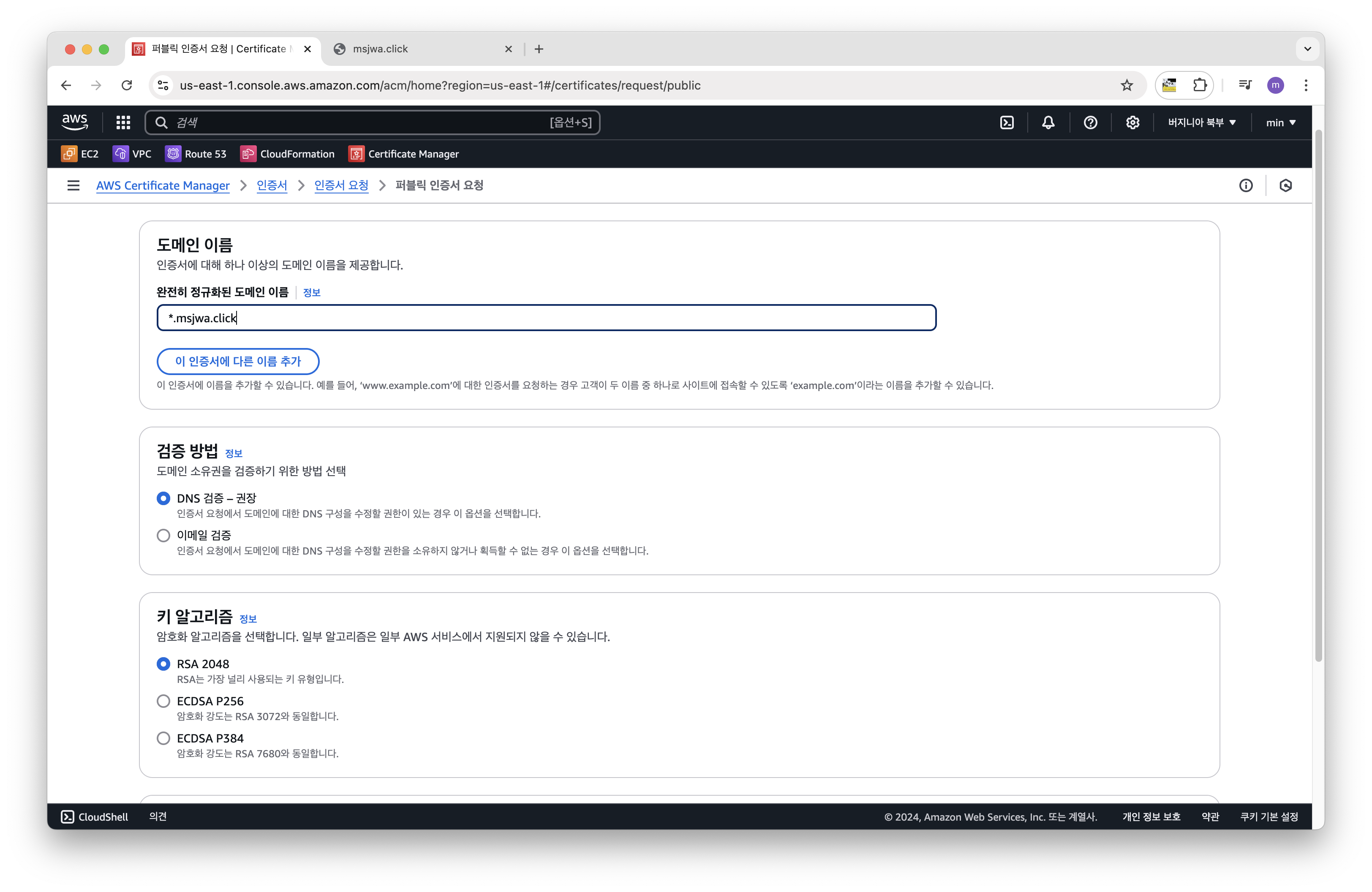The image size is (1372, 892).
Task: Open the notifications bell
Action: click(x=1048, y=122)
